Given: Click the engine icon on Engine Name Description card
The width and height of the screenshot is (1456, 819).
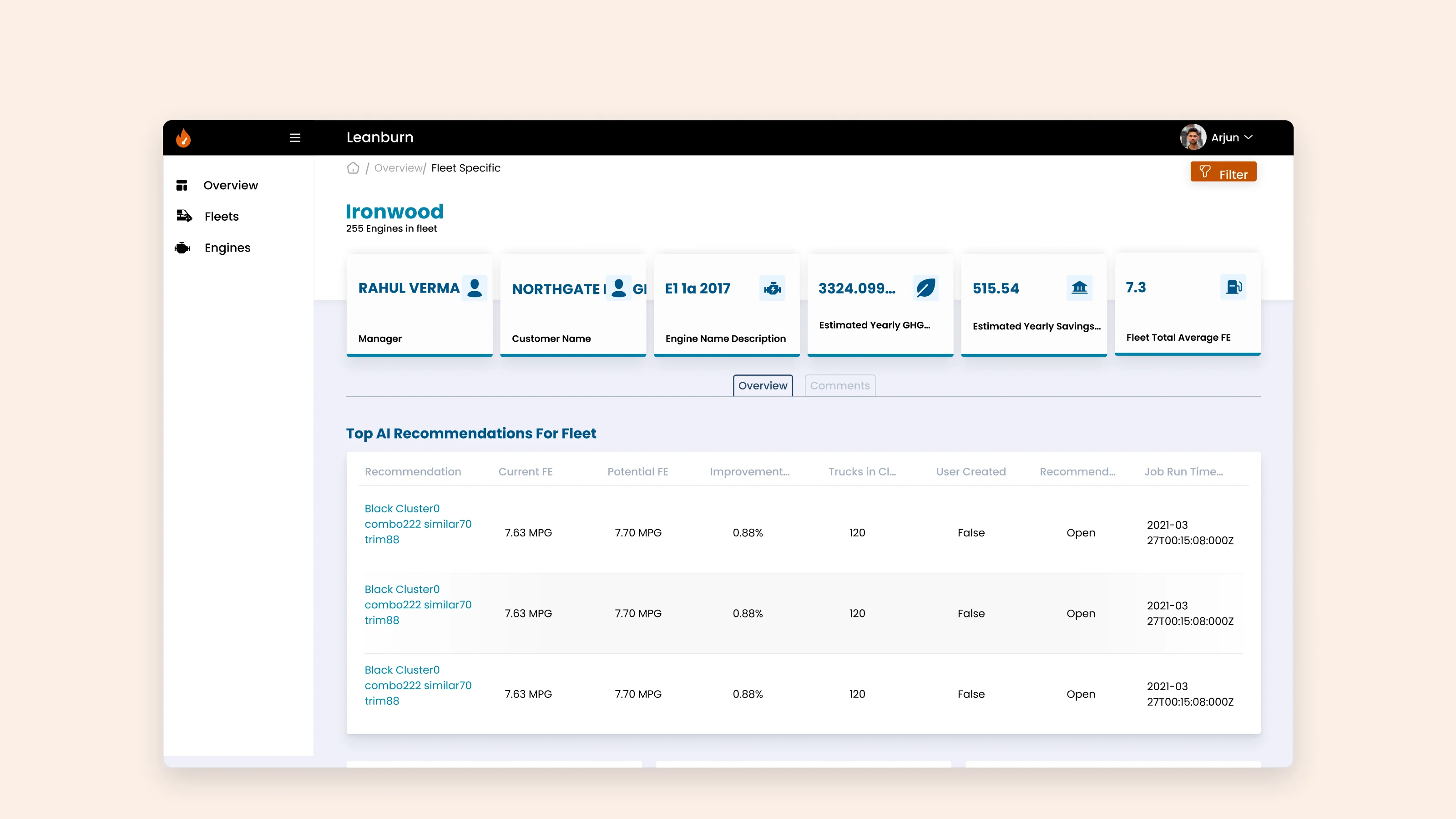Looking at the screenshot, I should pos(772,288).
